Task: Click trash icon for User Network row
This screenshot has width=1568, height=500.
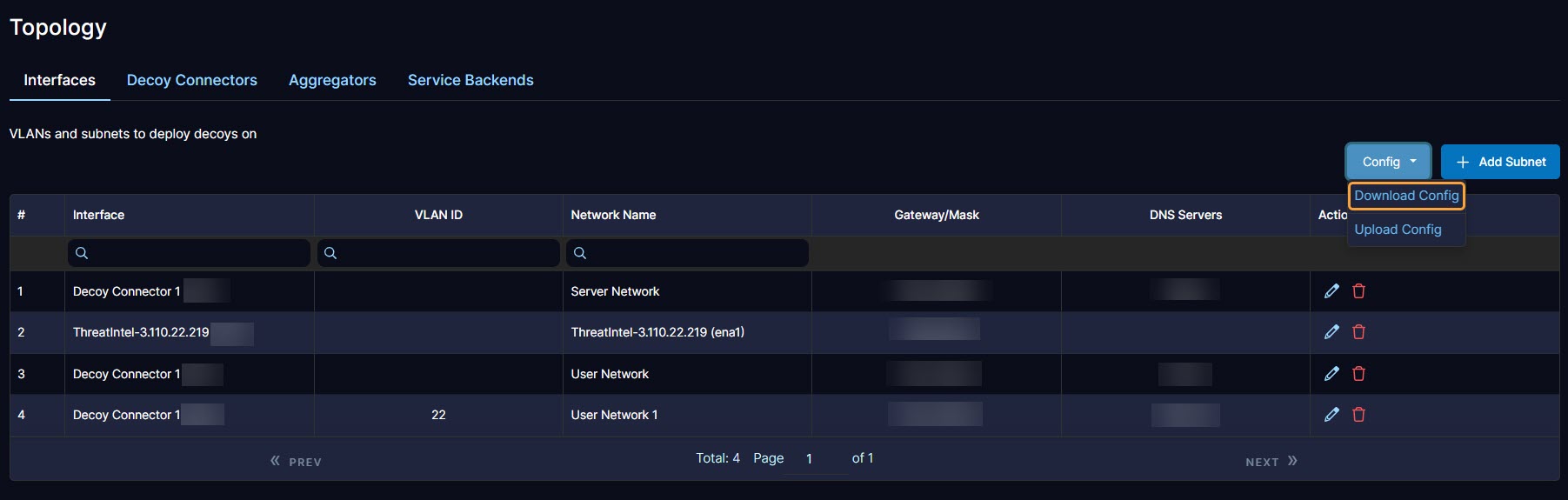Action: pos(1358,374)
